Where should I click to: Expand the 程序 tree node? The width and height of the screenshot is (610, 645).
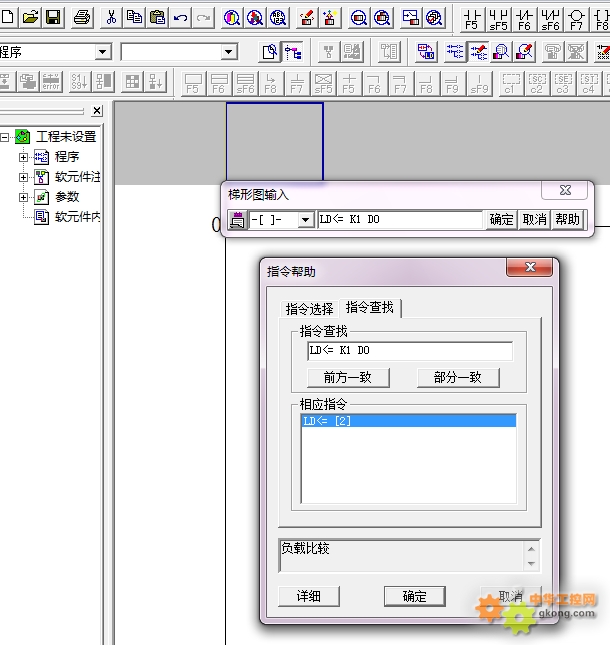click(x=24, y=157)
